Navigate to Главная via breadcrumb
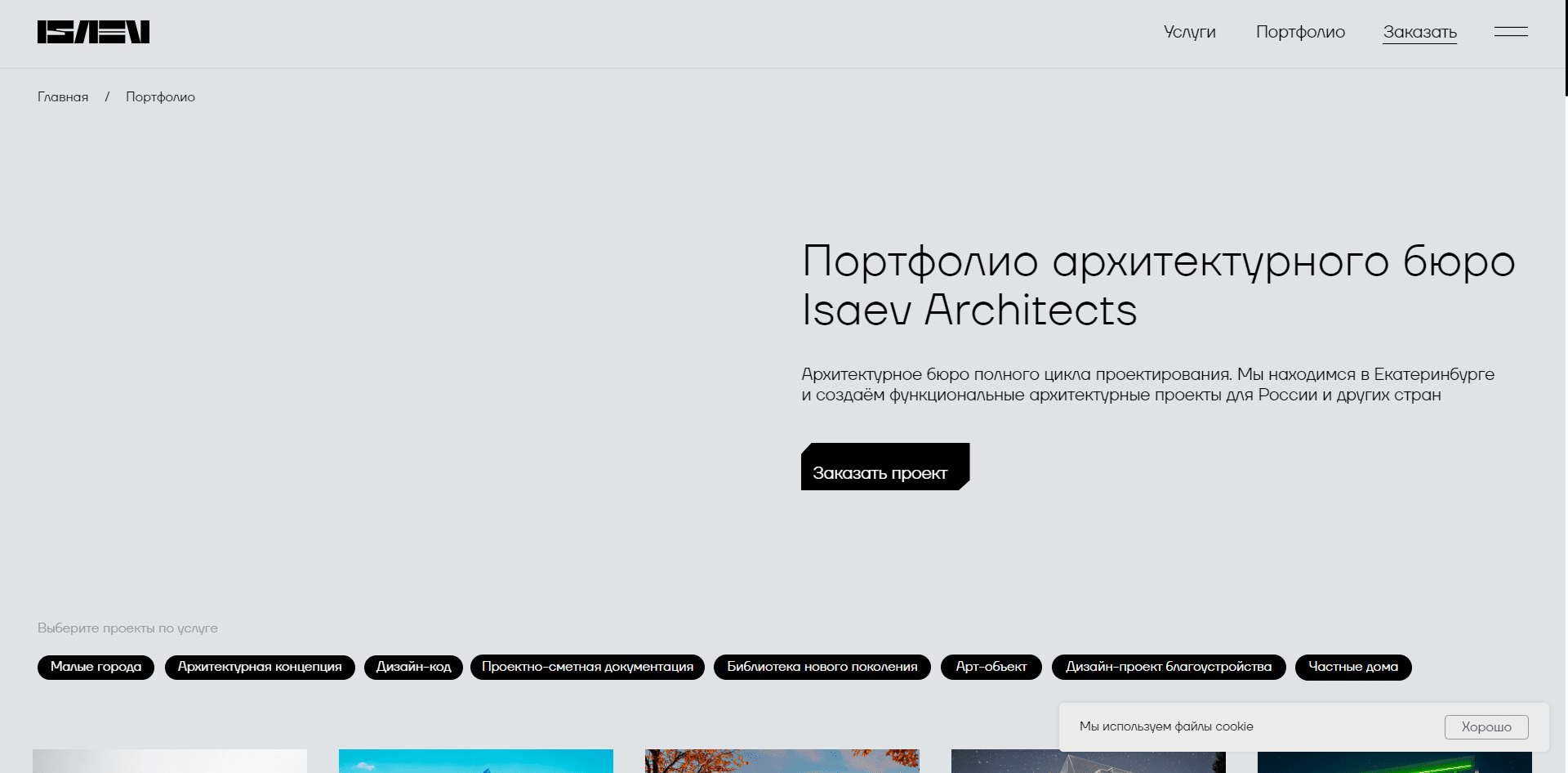 (62, 96)
